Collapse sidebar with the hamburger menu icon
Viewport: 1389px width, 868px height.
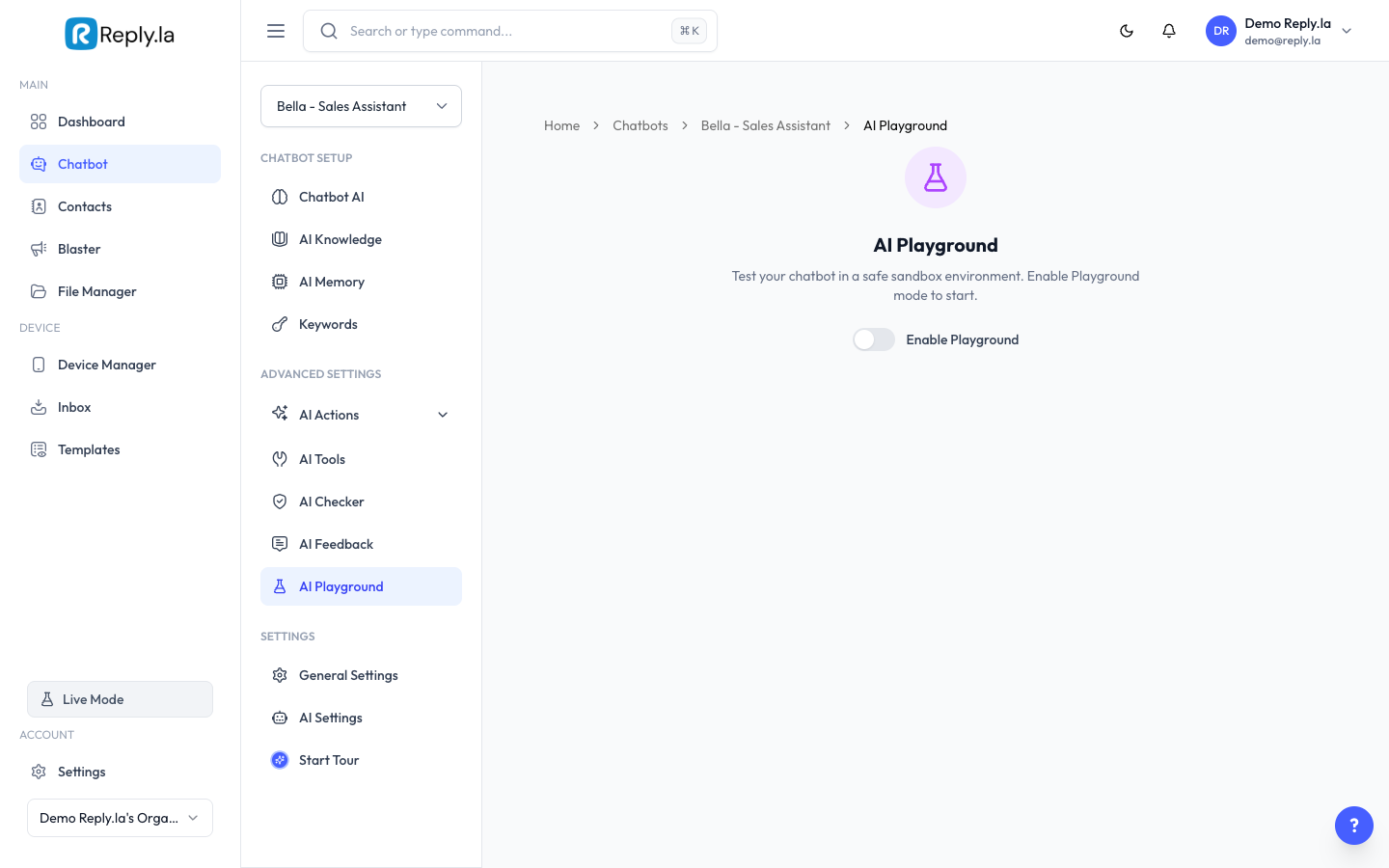[x=276, y=31]
